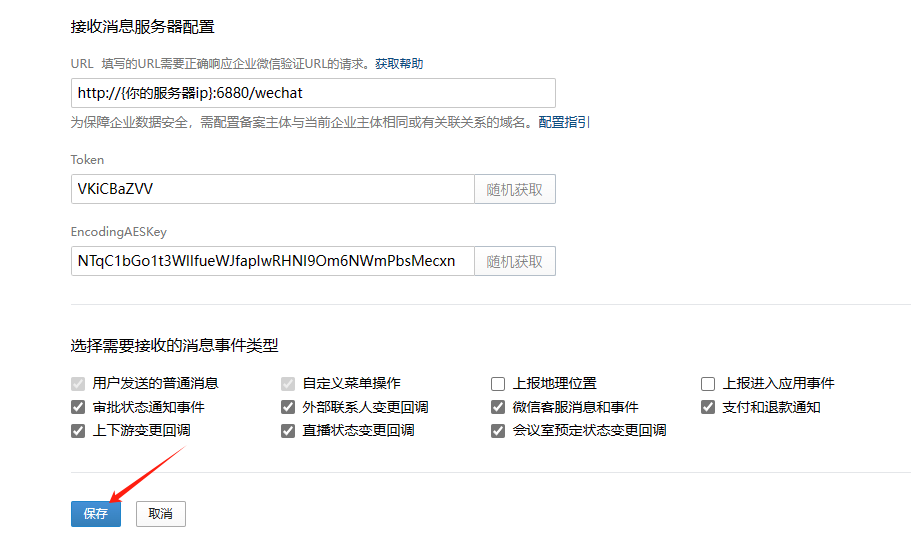Screen dimensions: 918x542
Task: Click the 取消 (Cancel) button
Action: pos(160,513)
